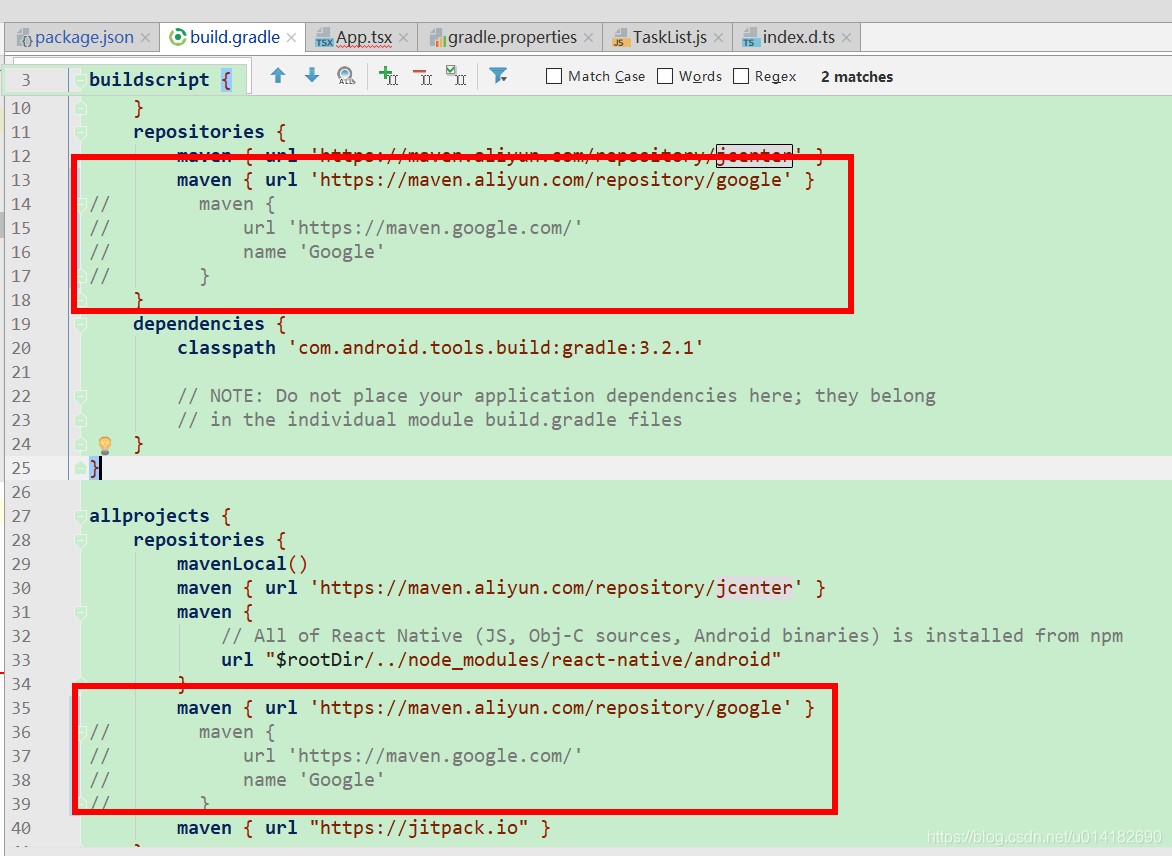Add selection for next occurrence icon

click(388, 76)
